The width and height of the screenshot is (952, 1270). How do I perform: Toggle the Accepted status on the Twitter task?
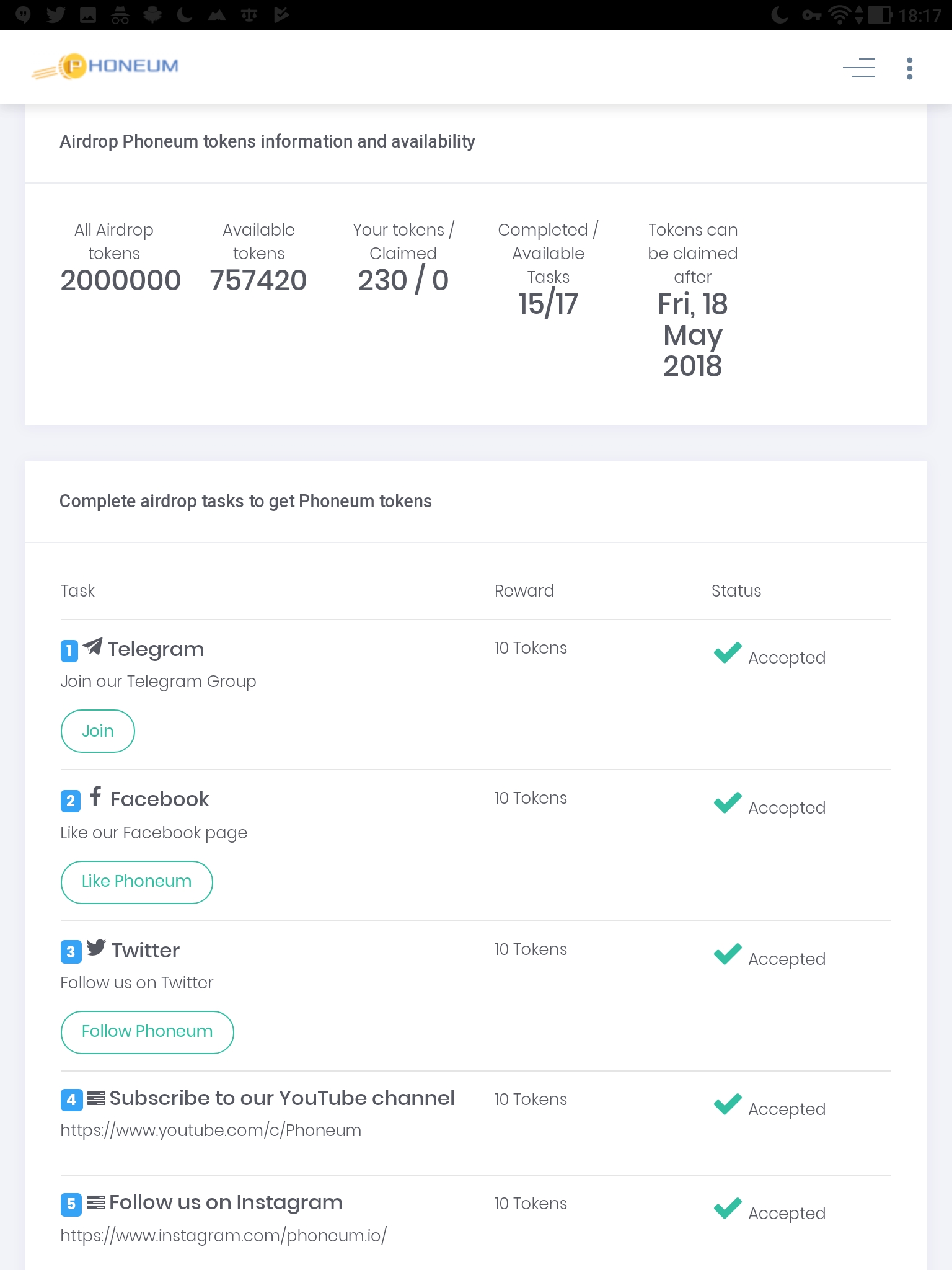pos(770,955)
